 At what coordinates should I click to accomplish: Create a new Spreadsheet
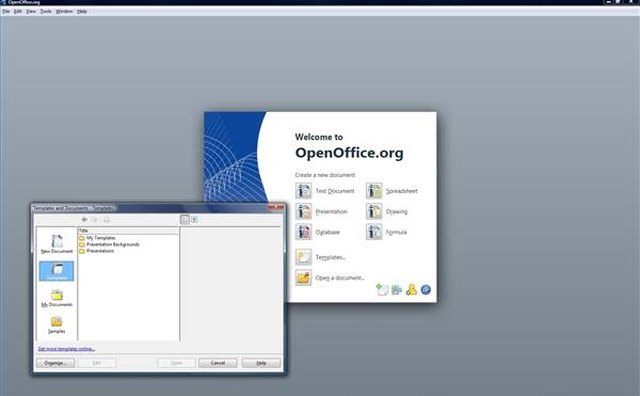(392, 191)
